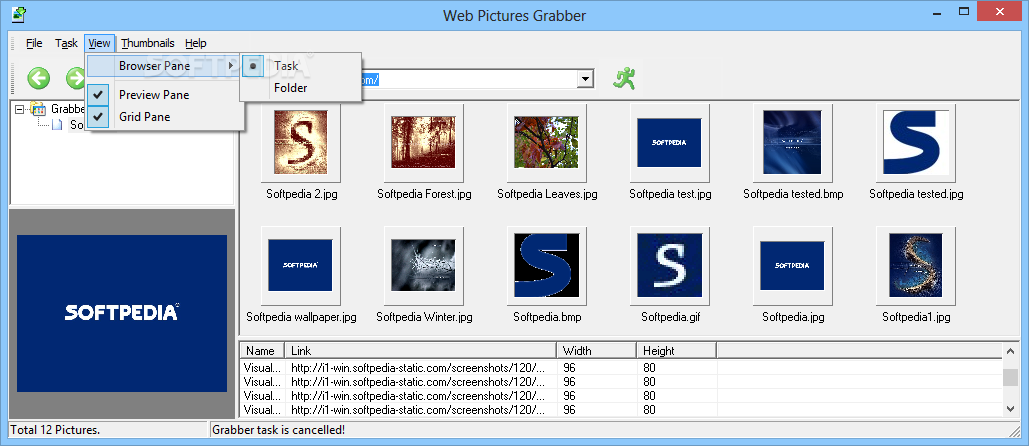
Task: Select Softpedia 2.jpg thumbnail
Action: pos(301,142)
